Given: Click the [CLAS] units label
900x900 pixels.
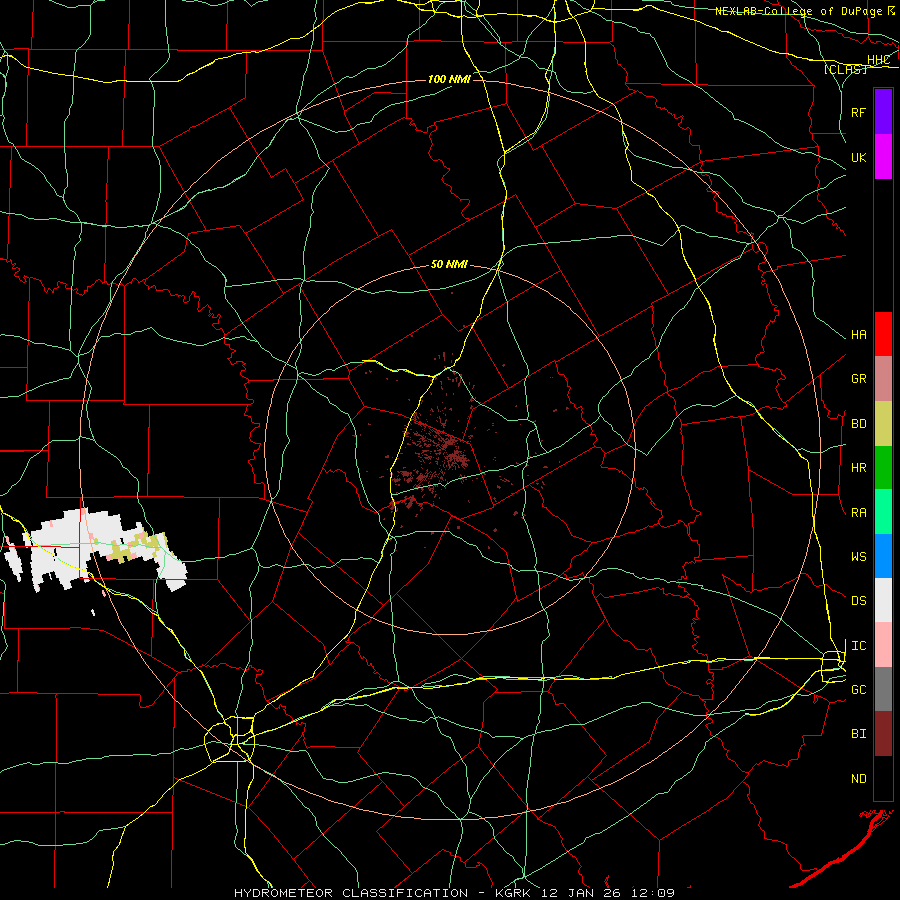Looking at the screenshot, I should coord(845,69).
